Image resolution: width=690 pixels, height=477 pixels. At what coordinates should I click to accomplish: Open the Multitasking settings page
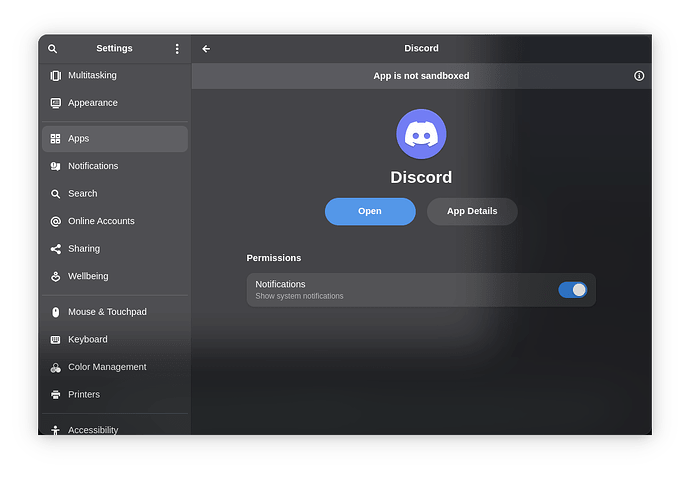click(x=115, y=76)
